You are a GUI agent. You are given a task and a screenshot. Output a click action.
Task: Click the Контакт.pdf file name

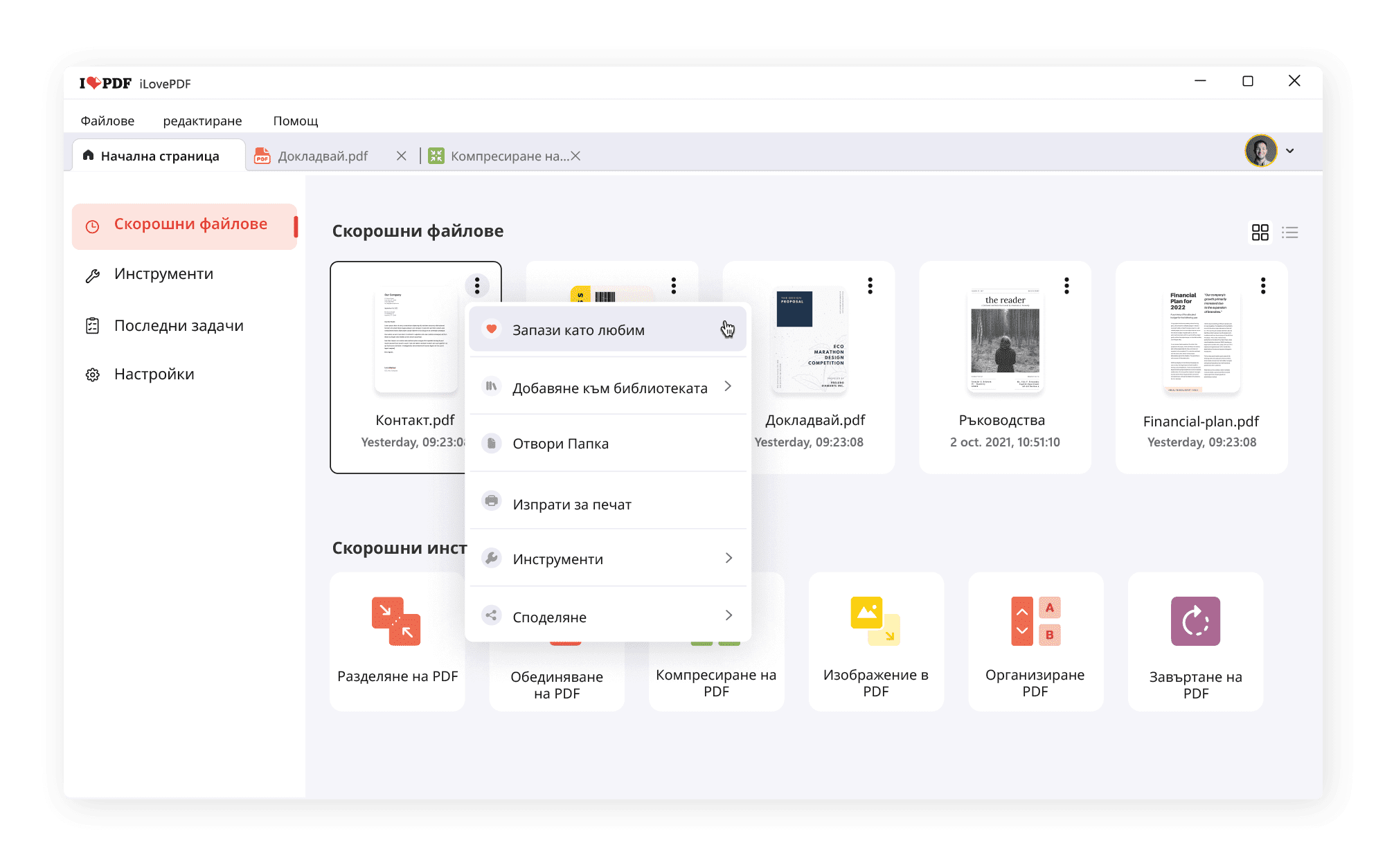click(x=415, y=420)
